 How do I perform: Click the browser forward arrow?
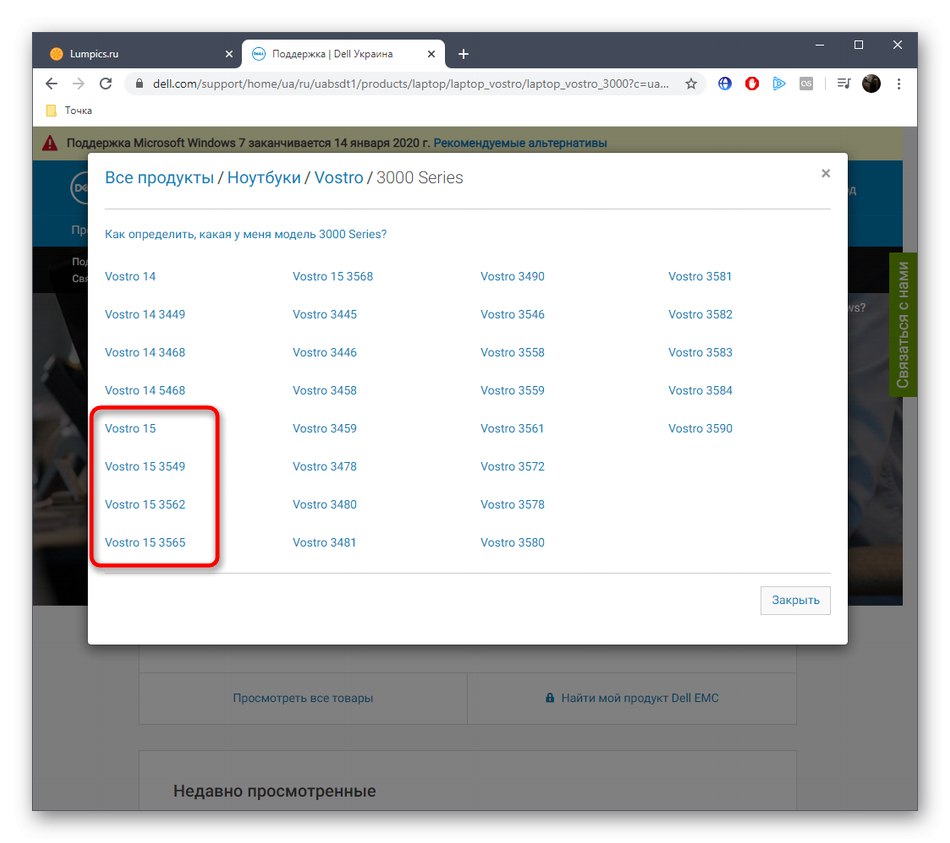79,84
